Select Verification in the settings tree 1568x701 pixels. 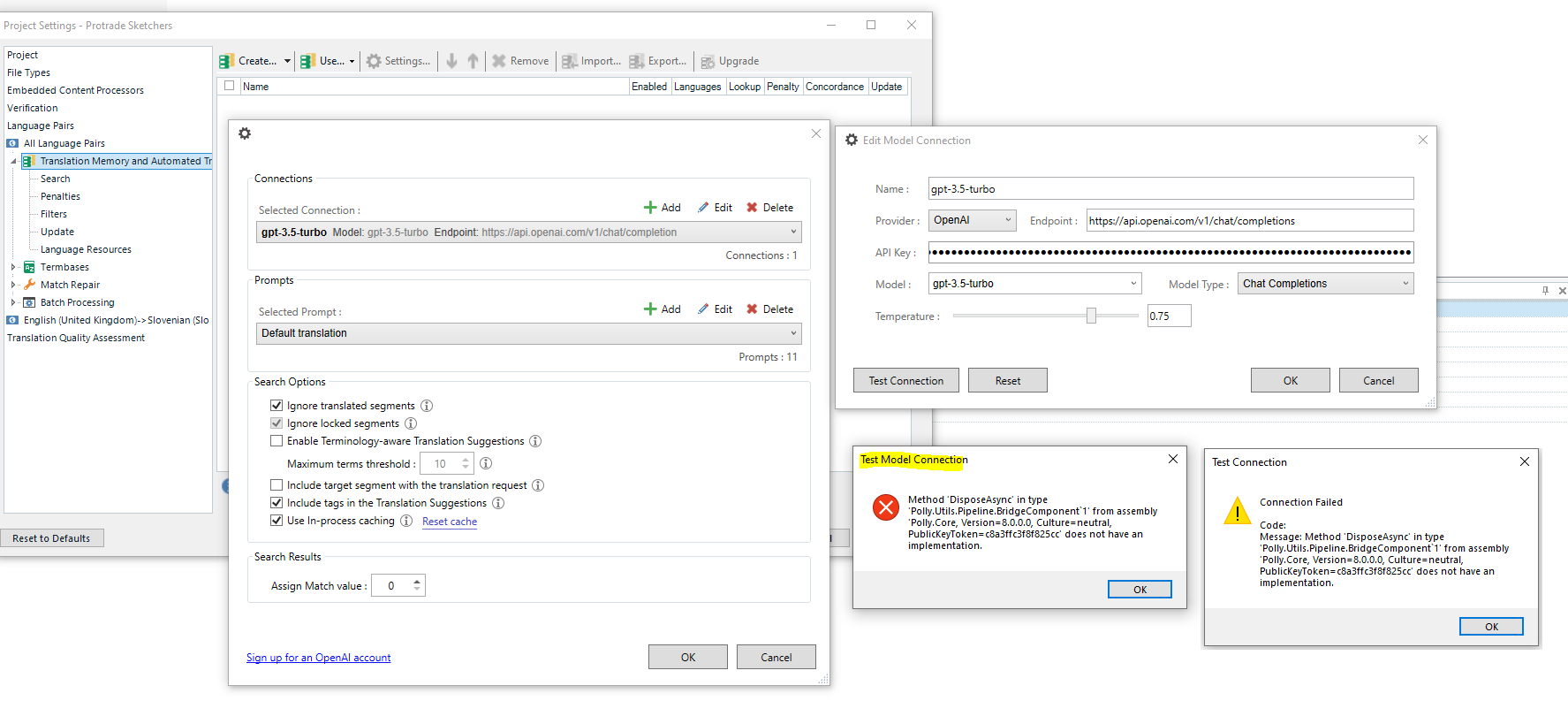(33, 108)
